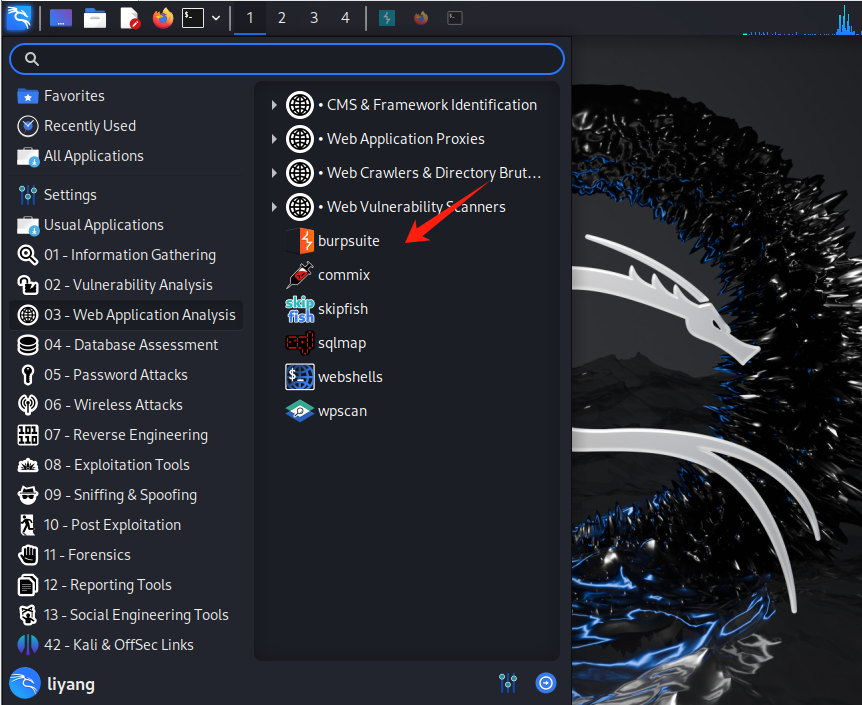Click the Web Crawlers submenu globe icon

[300, 173]
